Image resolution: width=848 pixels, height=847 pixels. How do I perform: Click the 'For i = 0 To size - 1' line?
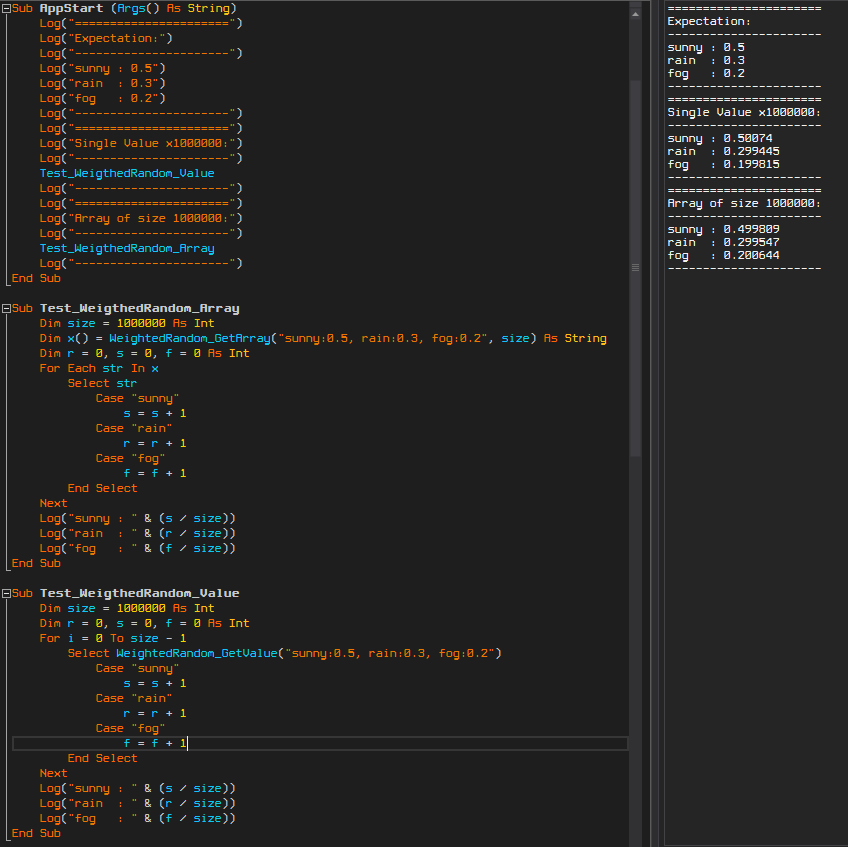point(113,638)
